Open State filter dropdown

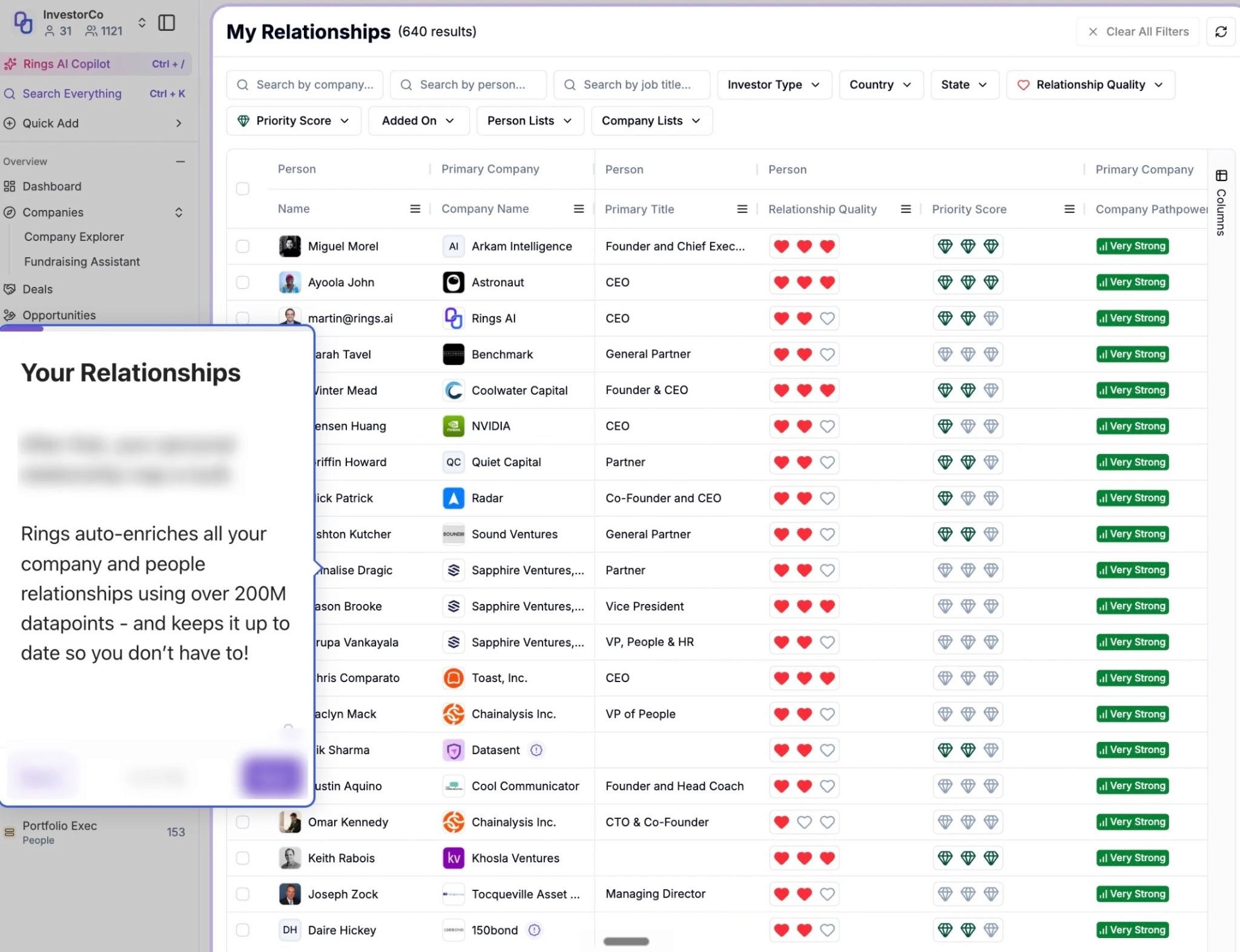pos(965,85)
